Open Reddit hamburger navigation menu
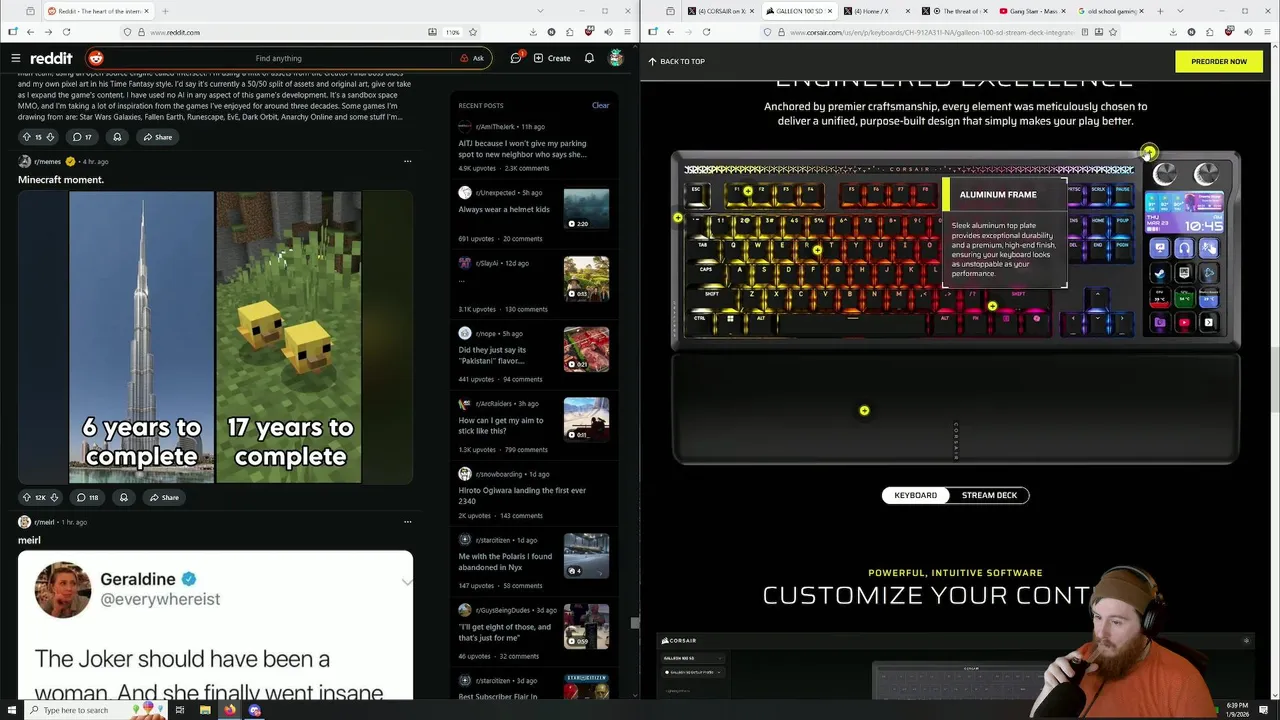 coord(15,58)
